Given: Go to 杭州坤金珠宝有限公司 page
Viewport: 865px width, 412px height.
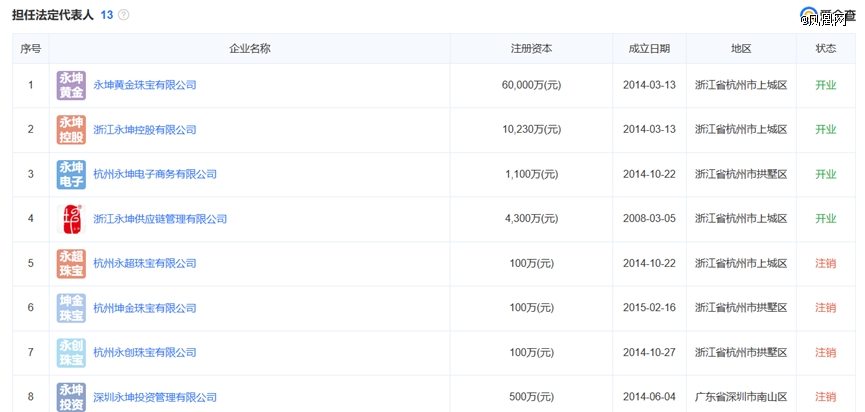Looking at the screenshot, I should click(144, 308).
